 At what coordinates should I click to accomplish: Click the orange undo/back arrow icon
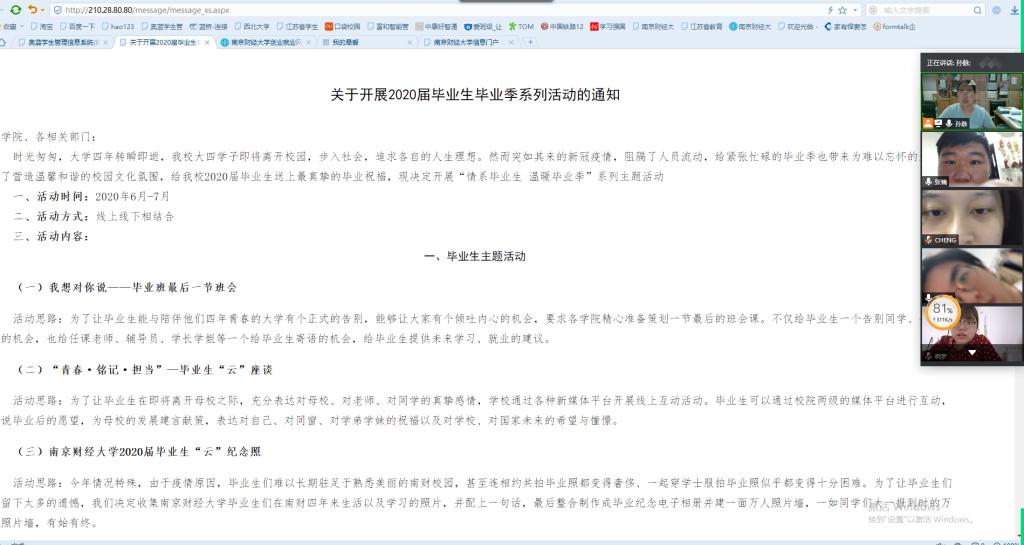[32, 9]
